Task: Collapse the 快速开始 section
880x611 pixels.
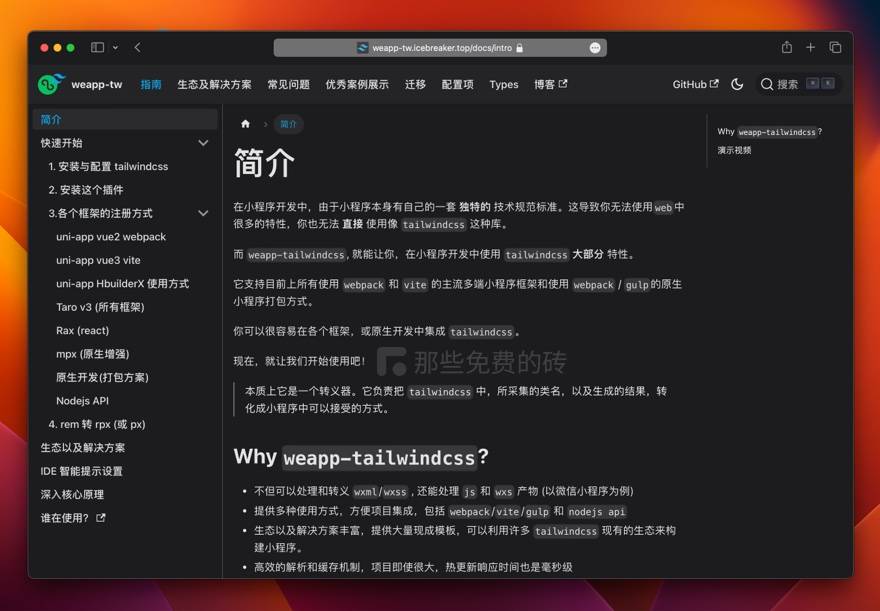Action: point(203,142)
